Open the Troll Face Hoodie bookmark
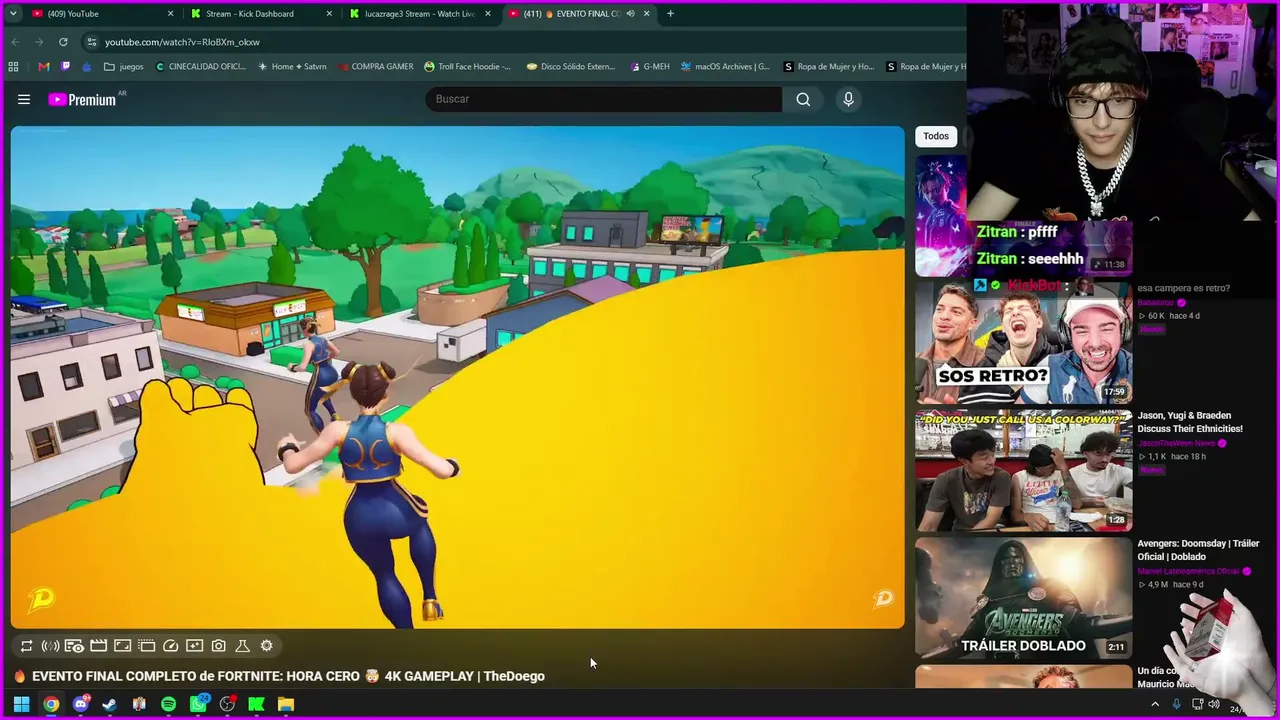The image size is (1280, 720). pos(467,67)
